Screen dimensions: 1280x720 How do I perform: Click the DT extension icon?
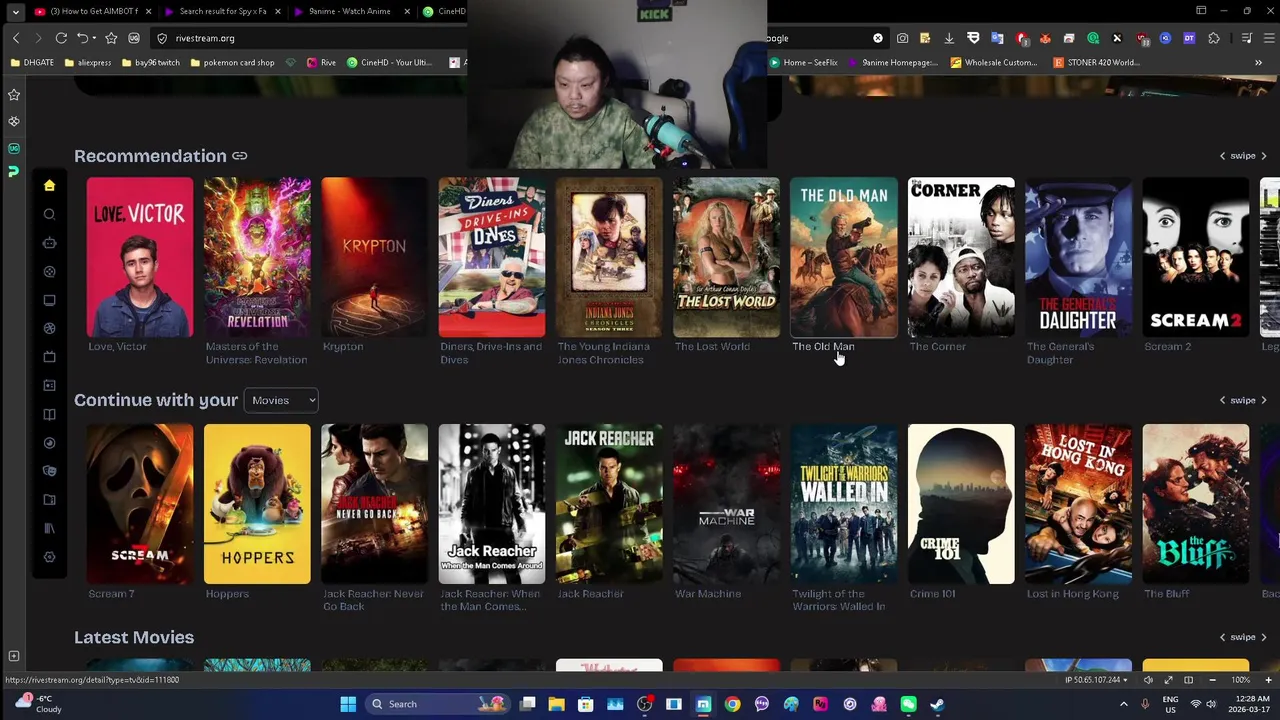(1189, 38)
